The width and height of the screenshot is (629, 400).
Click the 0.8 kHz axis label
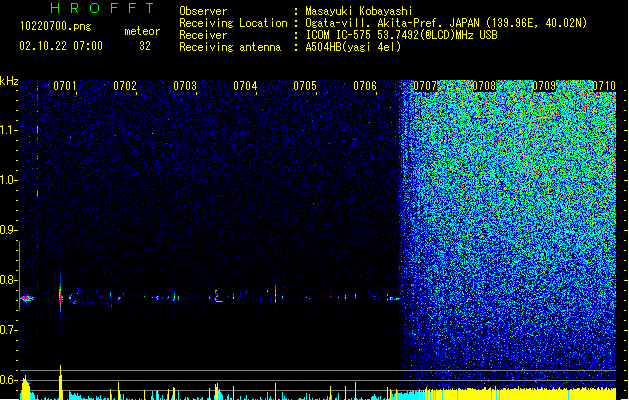(8, 280)
